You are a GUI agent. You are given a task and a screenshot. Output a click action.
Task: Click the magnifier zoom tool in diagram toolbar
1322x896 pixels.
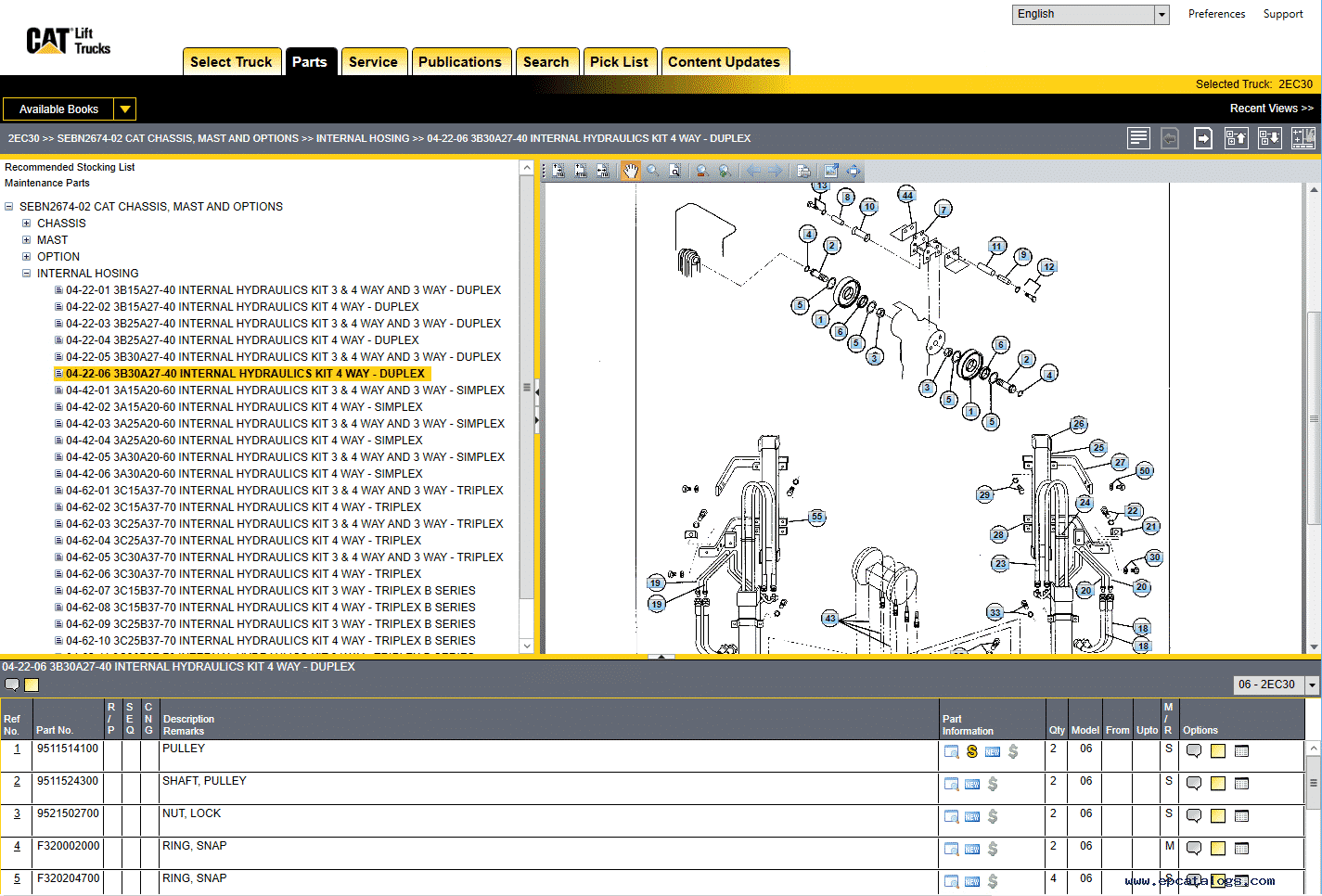tap(653, 171)
